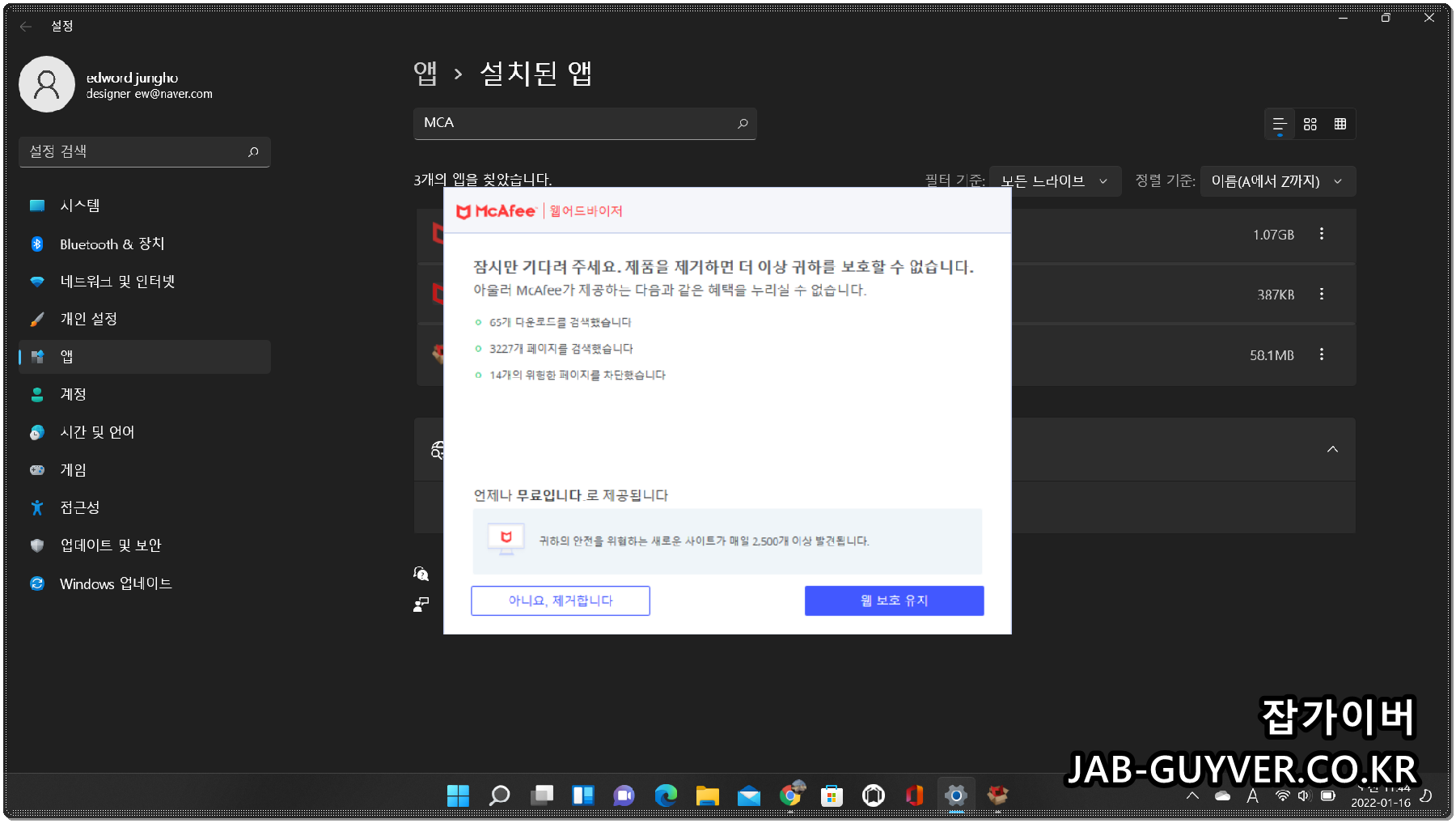Screen dimensions: 1456x823
Task: Click the OneDrive cloud tray icon
Action: (x=1222, y=795)
